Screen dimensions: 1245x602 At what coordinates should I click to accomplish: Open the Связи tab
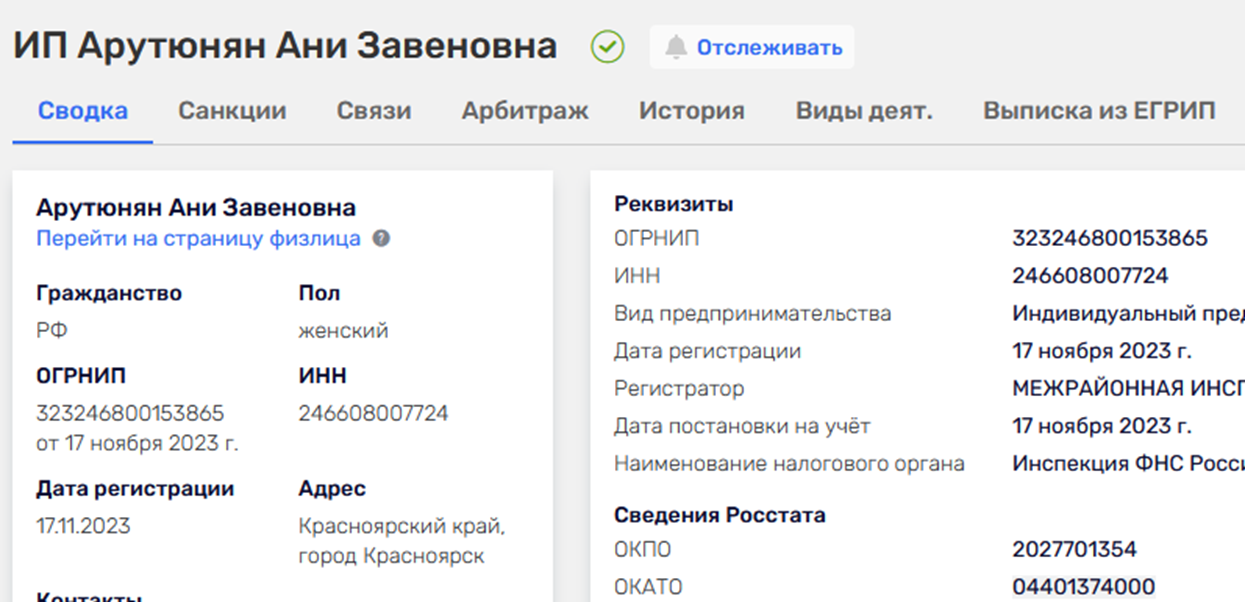[374, 111]
